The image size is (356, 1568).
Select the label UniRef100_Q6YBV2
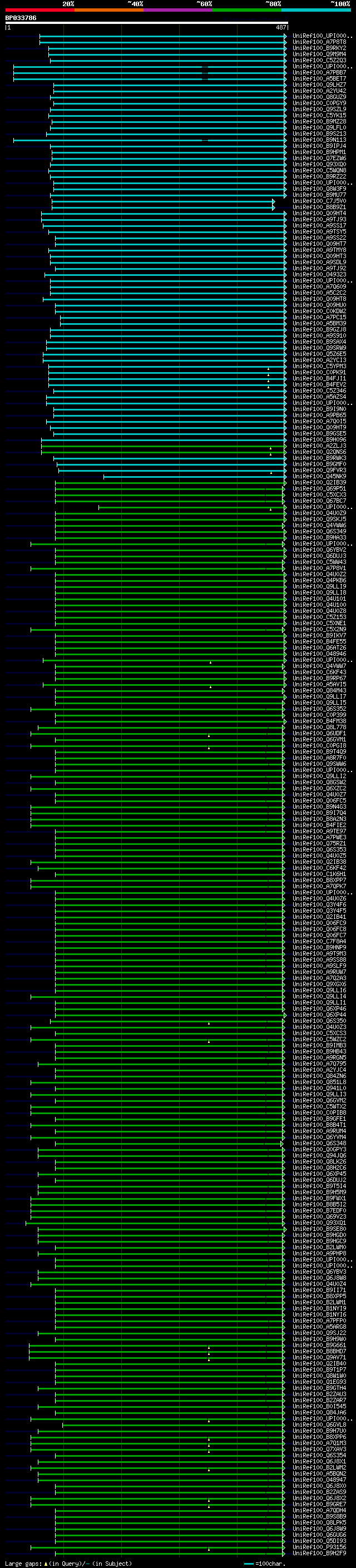coord(319,550)
